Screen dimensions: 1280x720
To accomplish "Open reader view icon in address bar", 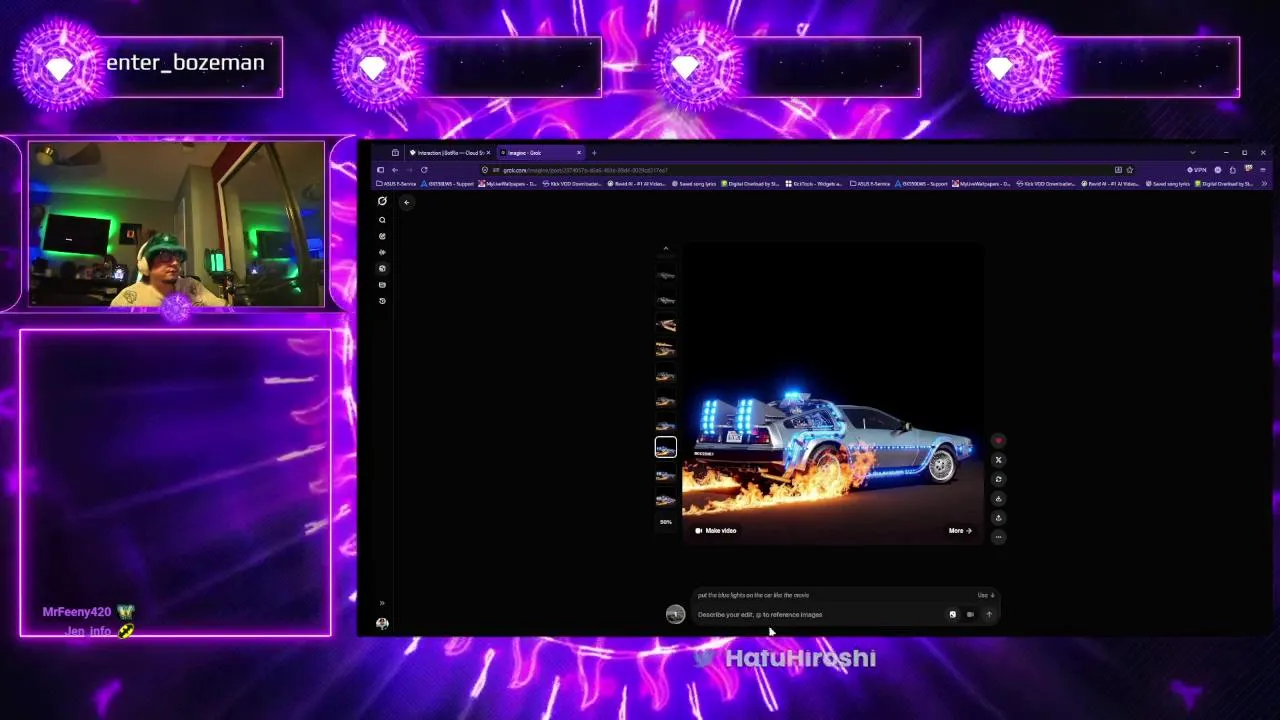I will point(1118,170).
